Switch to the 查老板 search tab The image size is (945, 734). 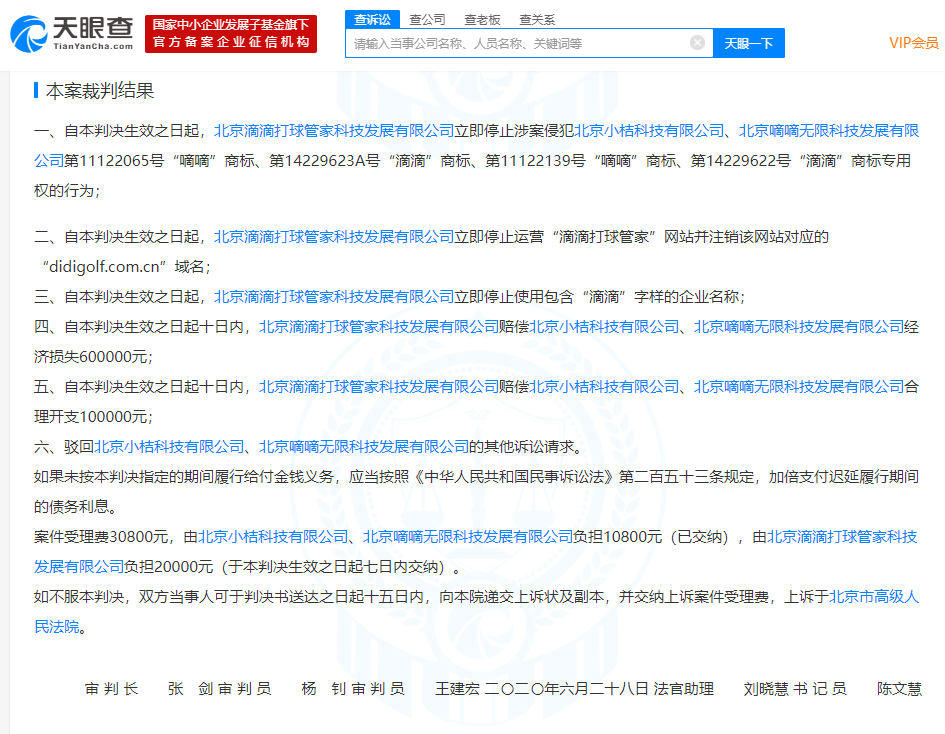tap(482, 19)
